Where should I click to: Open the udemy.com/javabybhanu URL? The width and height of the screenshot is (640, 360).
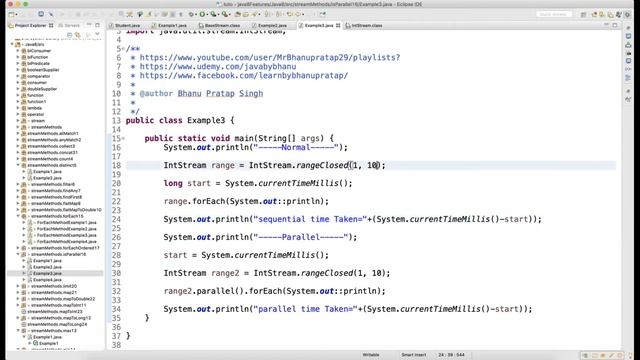click(x=218, y=67)
